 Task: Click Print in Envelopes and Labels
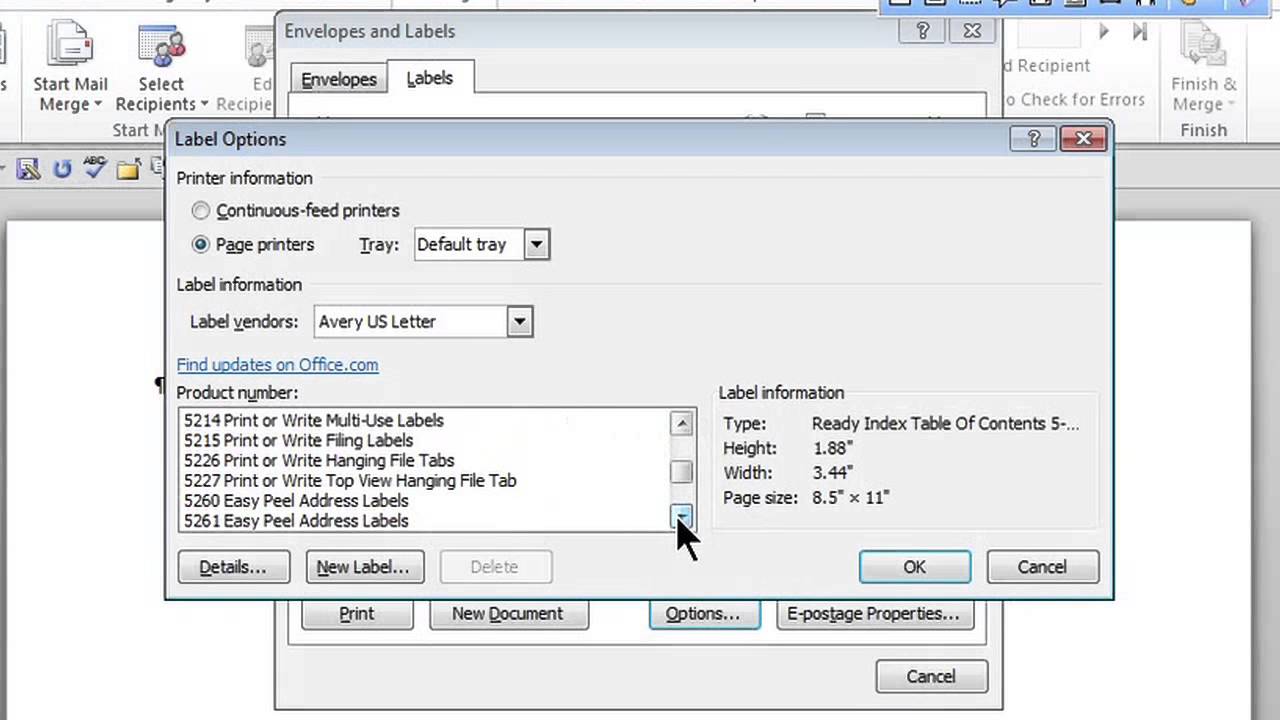pos(357,614)
